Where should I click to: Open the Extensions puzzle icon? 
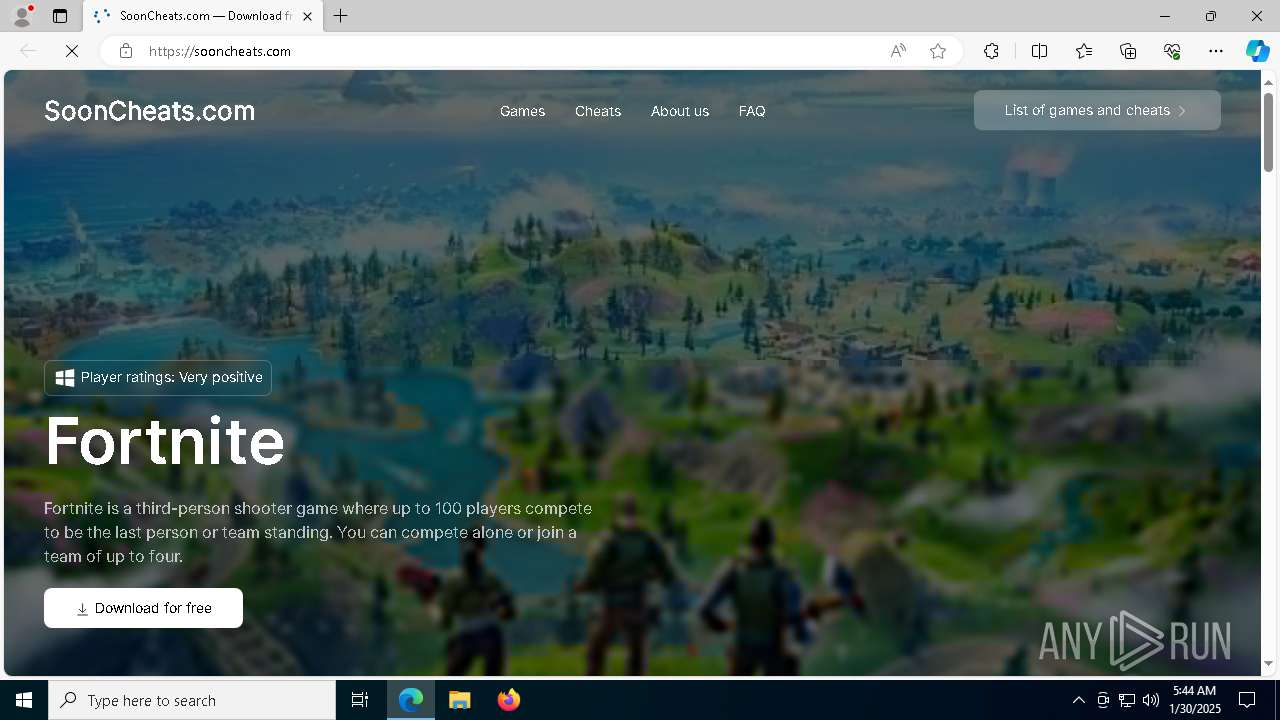coord(991,51)
